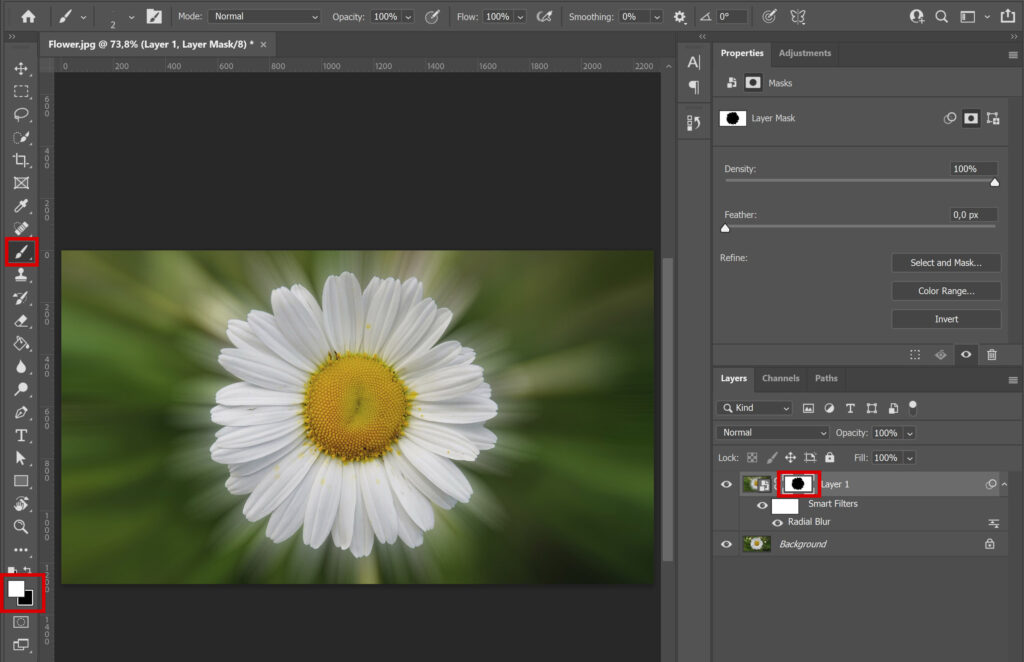Image resolution: width=1024 pixels, height=662 pixels.
Task: Select the Eyedropper tool
Action: tap(21, 206)
